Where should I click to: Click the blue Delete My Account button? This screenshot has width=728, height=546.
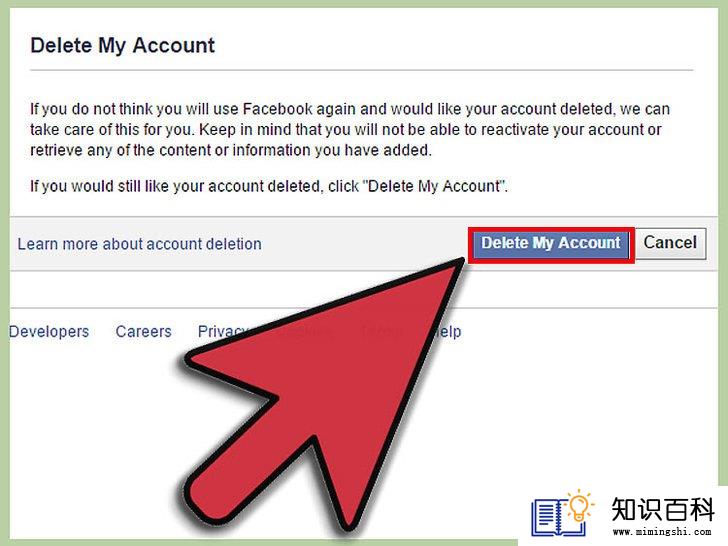click(x=551, y=244)
